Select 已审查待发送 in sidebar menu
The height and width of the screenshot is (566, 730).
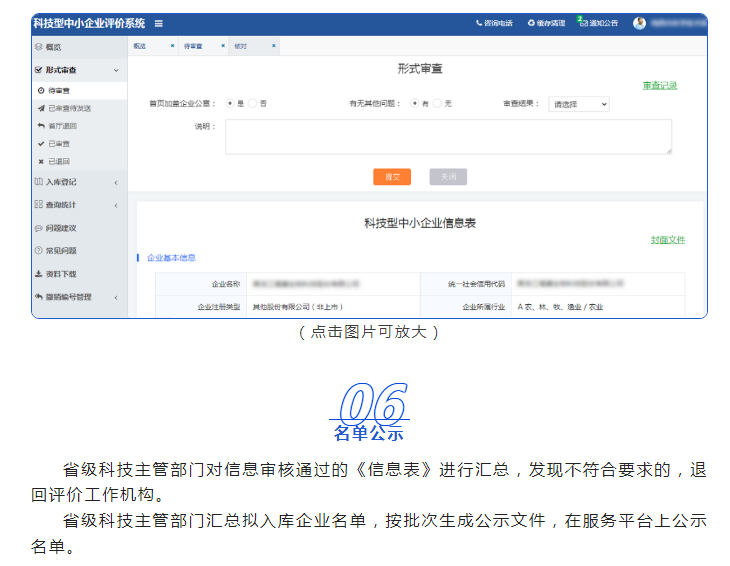(x=69, y=108)
